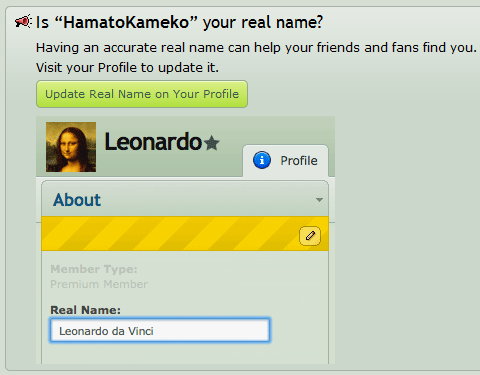Click the Premium Member text
The width and height of the screenshot is (480, 375).
point(99,284)
